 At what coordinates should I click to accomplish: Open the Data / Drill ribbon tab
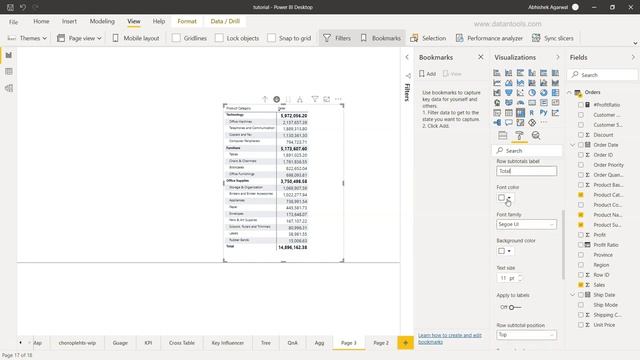225,21
